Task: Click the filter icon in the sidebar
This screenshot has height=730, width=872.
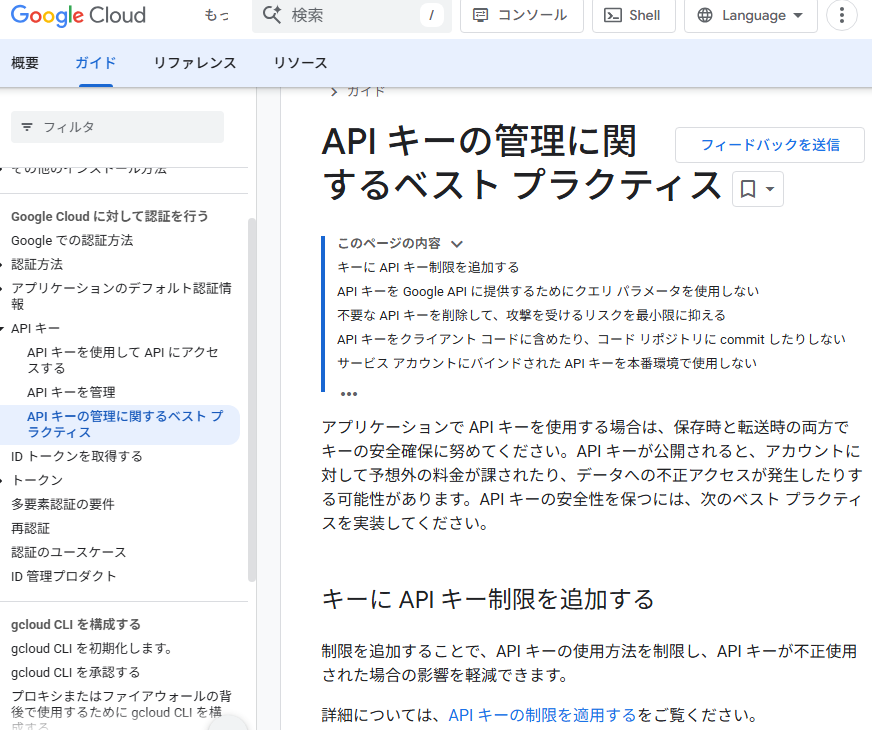Action: pos(27,127)
